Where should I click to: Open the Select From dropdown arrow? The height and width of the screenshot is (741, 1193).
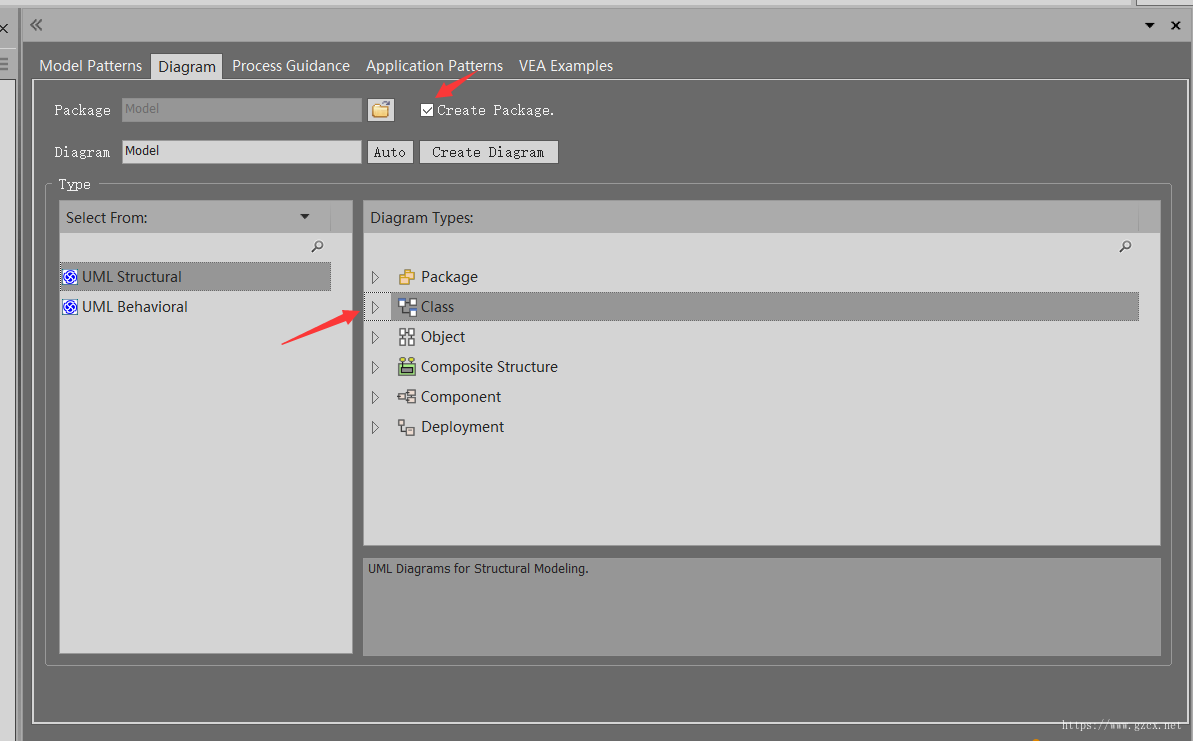[305, 217]
